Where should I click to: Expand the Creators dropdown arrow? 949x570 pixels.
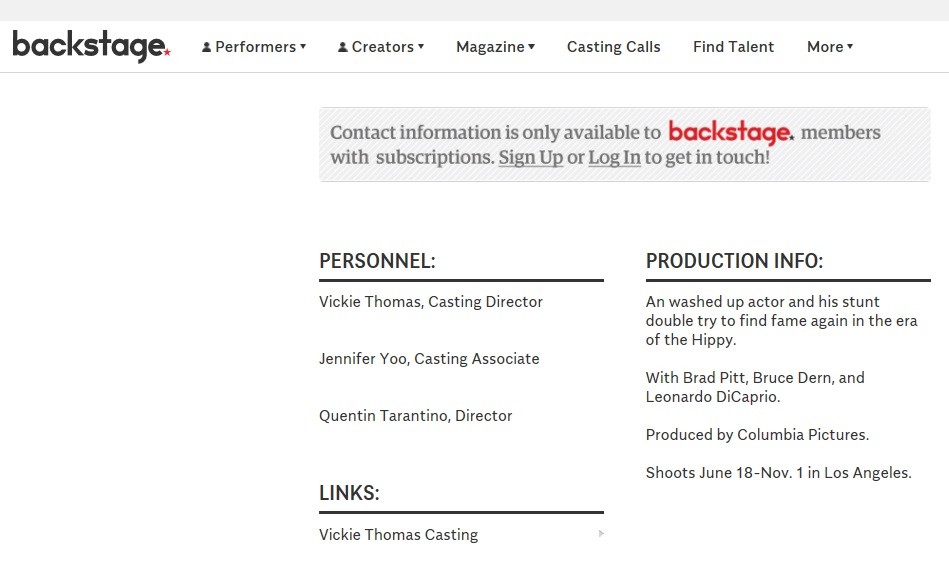(421, 46)
